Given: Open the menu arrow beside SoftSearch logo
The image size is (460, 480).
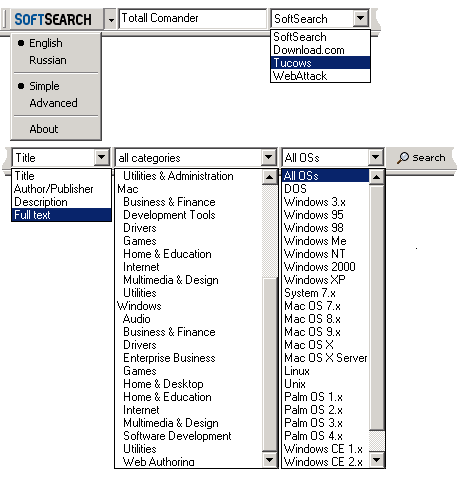Looking at the screenshot, I should point(111,20).
